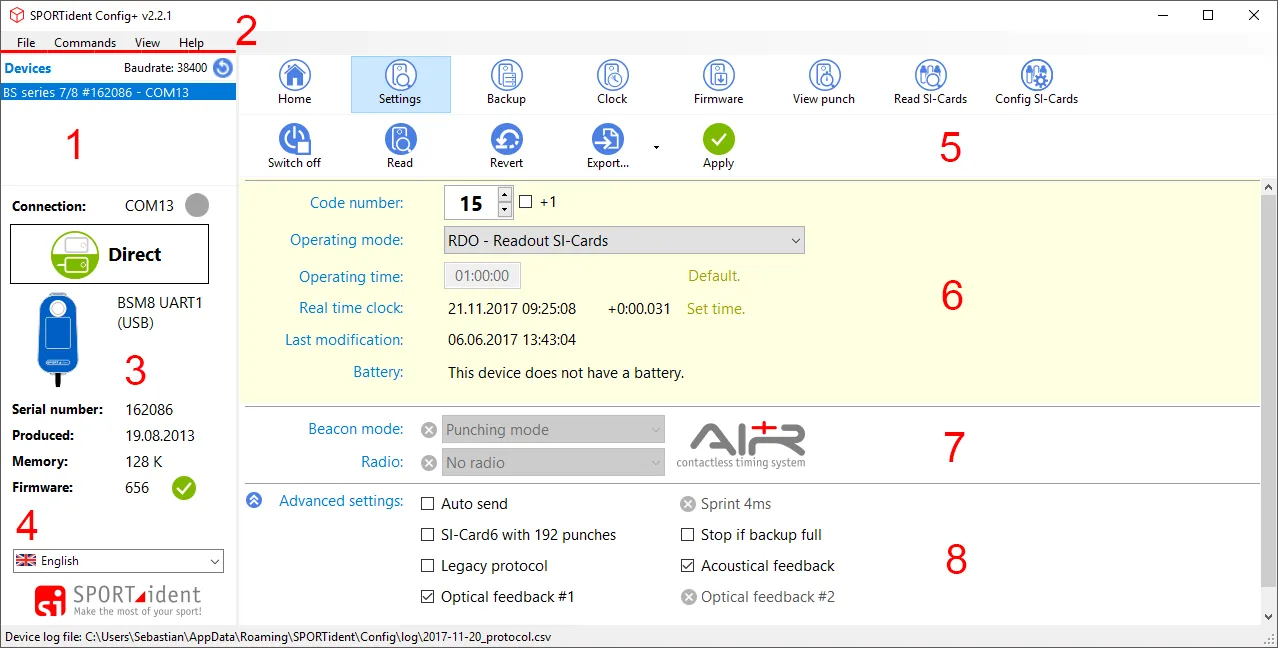The width and height of the screenshot is (1278, 648).
Task: Click the serial number value 162086
Action: [x=149, y=410]
